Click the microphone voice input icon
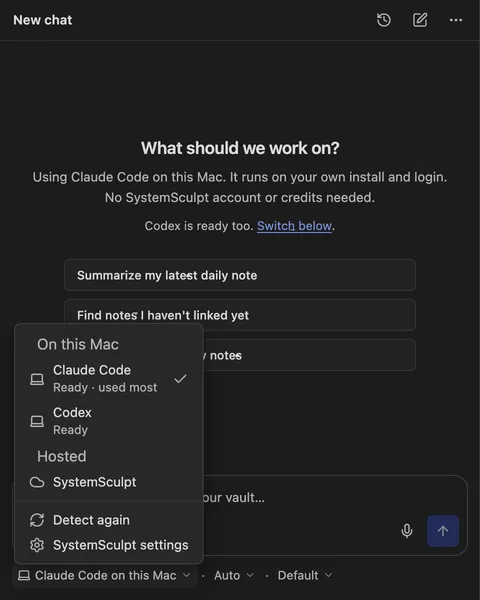The width and height of the screenshot is (480, 600). (x=407, y=531)
